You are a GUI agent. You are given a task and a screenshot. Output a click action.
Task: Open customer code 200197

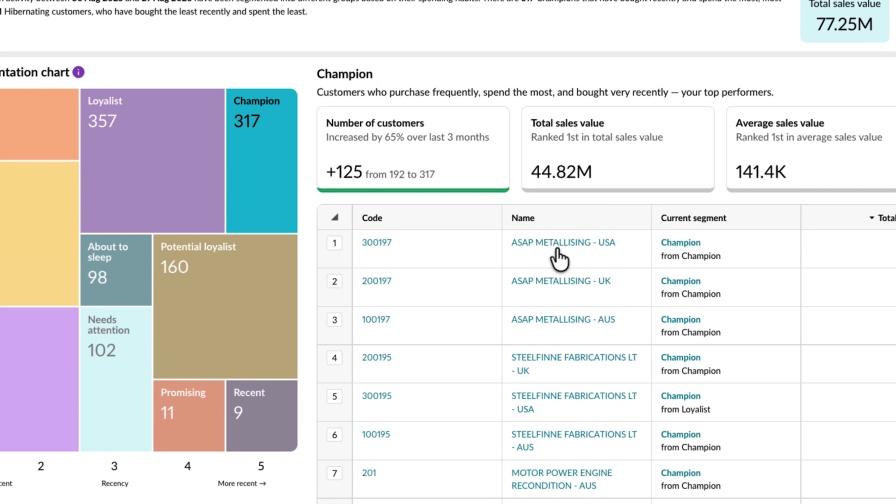coord(377,281)
